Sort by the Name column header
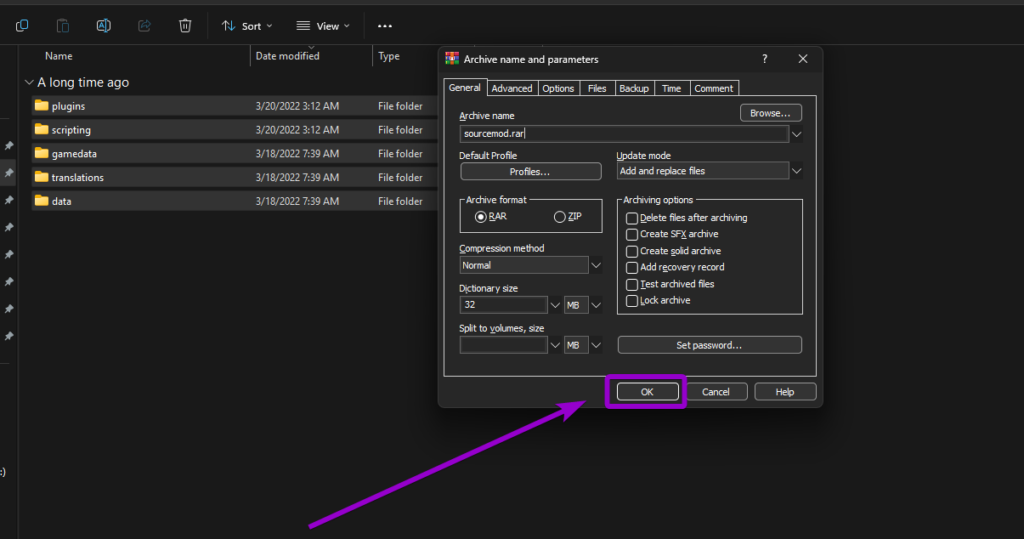Viewport: 1024px width, 539px height. (59, 56)
